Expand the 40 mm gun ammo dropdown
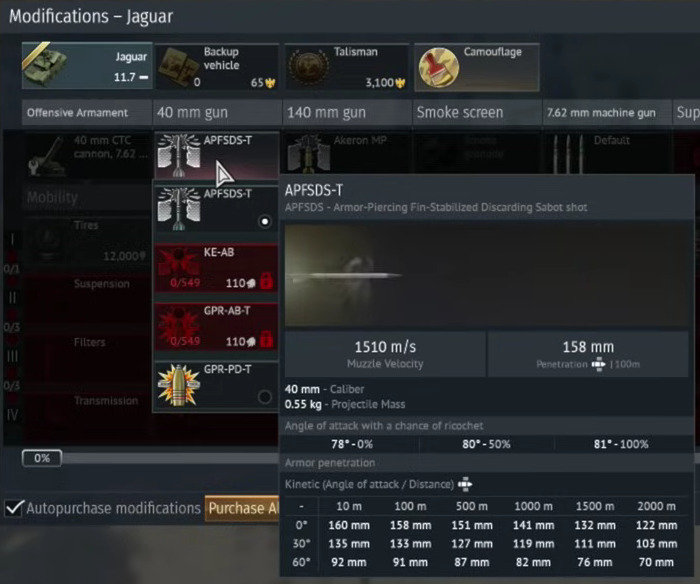700x584 pixels. click(x=215, y=153)
